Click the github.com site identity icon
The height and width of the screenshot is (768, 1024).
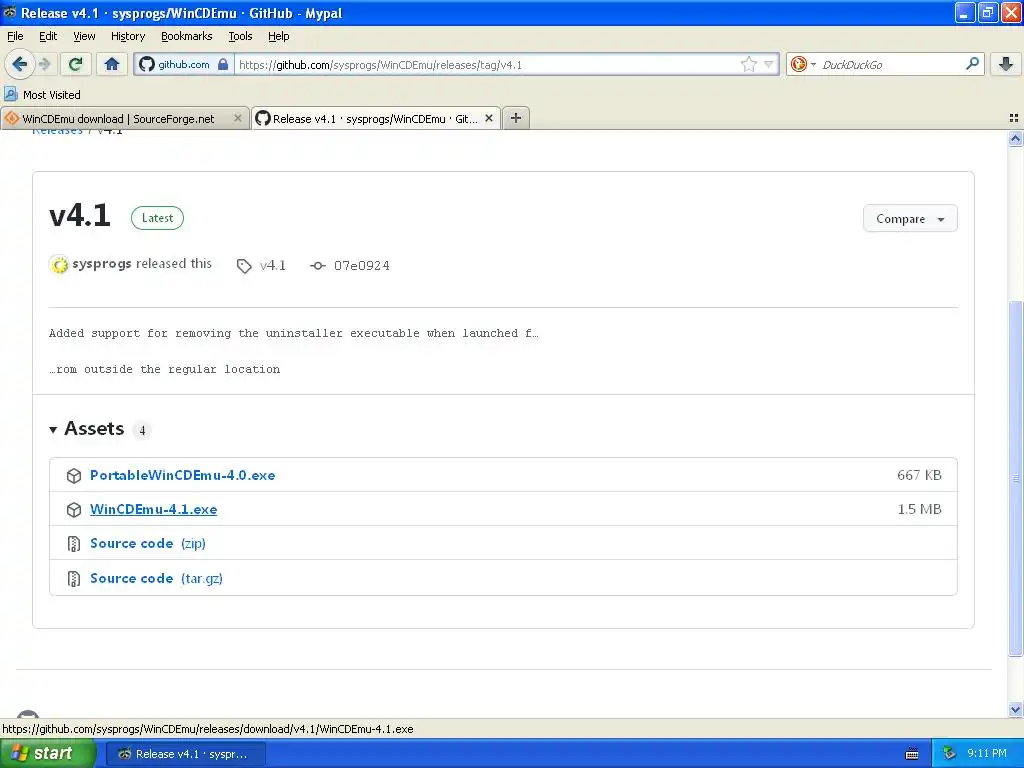(x=147, y=64)
